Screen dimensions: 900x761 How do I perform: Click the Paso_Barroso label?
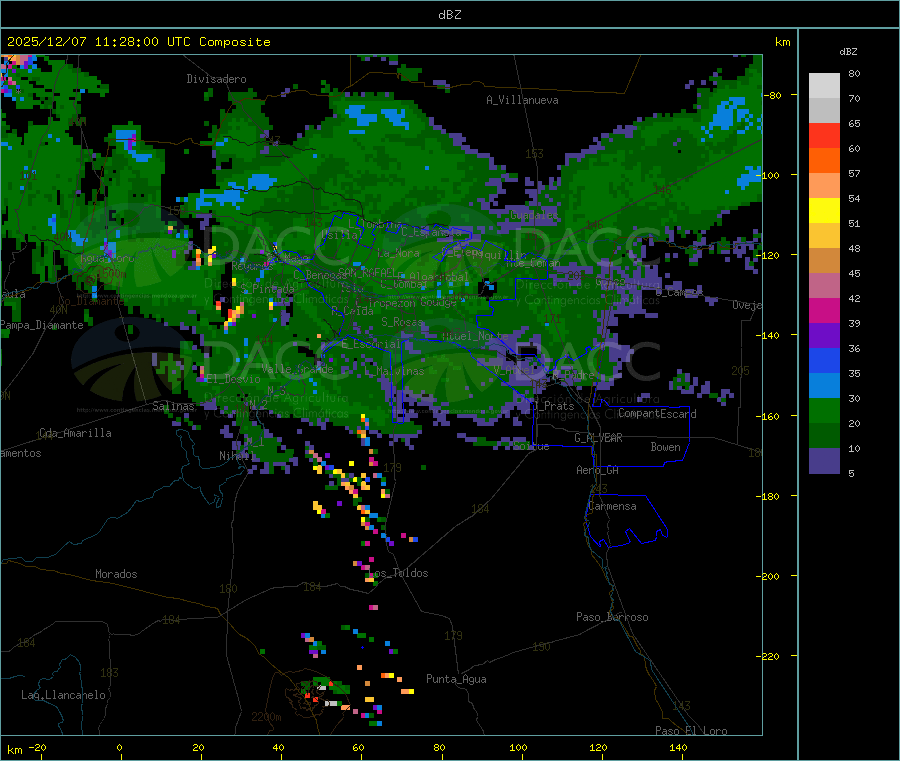612,617
